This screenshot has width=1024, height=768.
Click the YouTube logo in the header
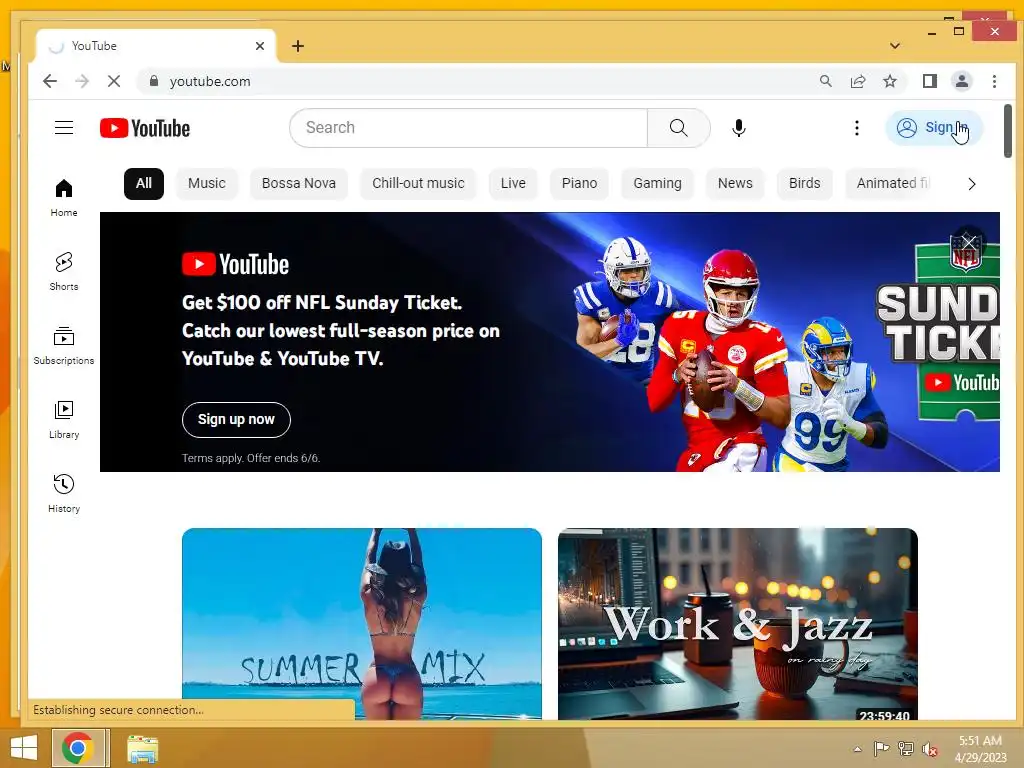click(145, 128)
